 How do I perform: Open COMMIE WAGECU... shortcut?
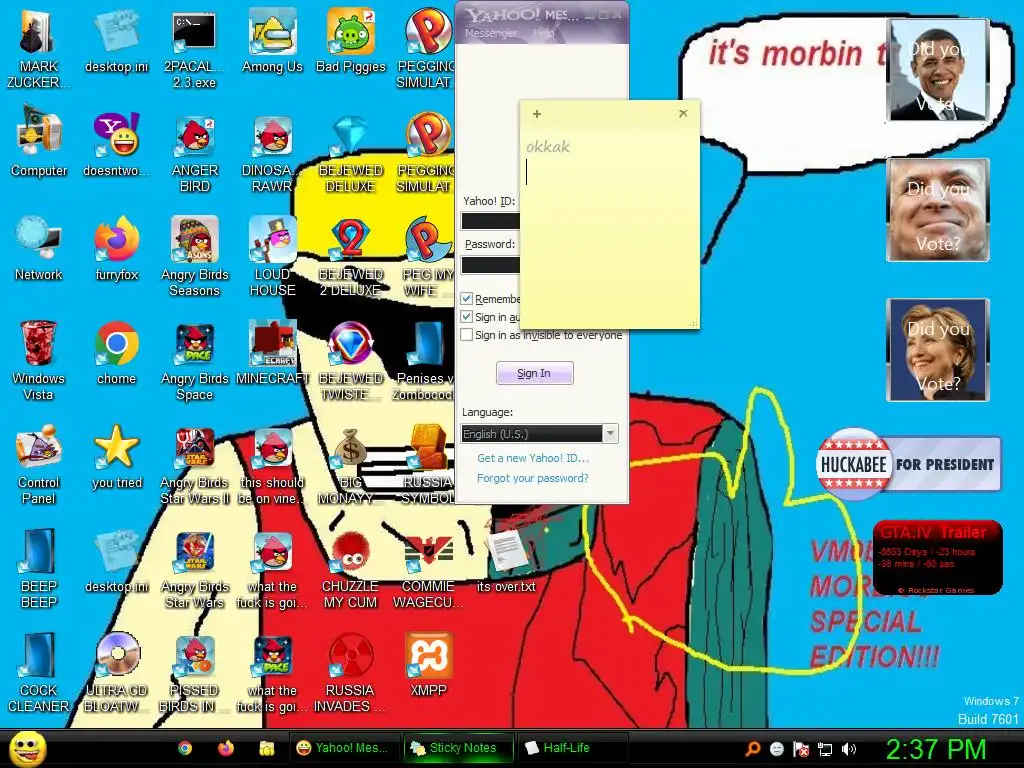click(x=428, y=569)
